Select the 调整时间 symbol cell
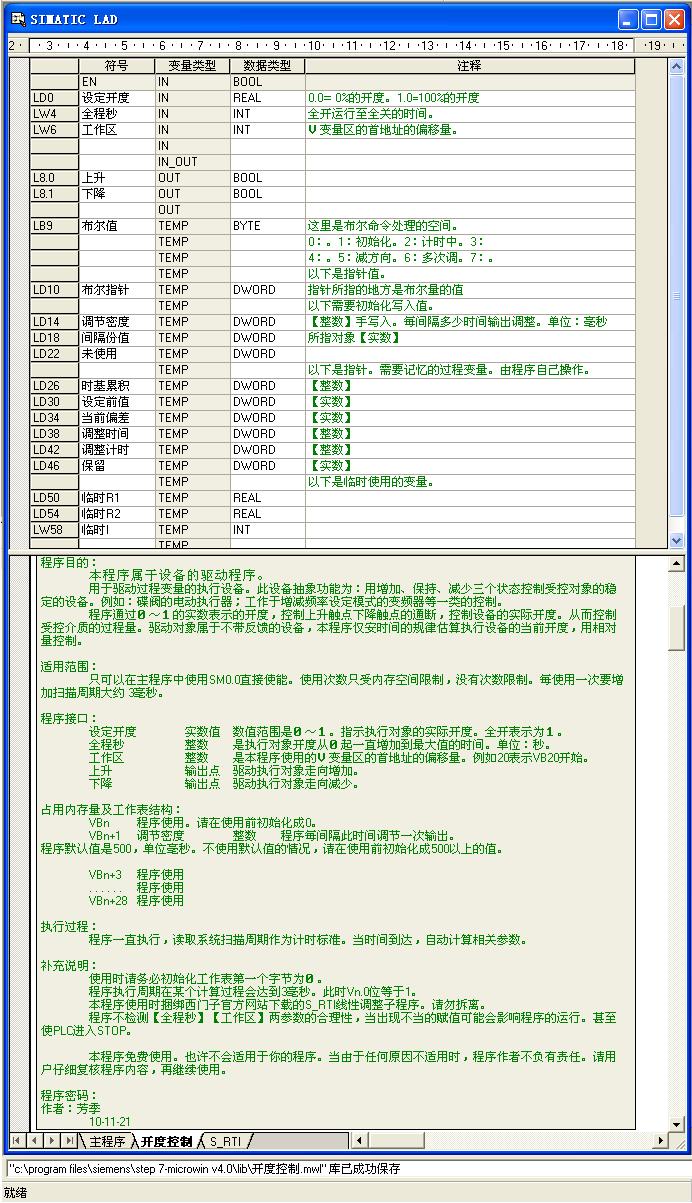 tap(116, 434)
